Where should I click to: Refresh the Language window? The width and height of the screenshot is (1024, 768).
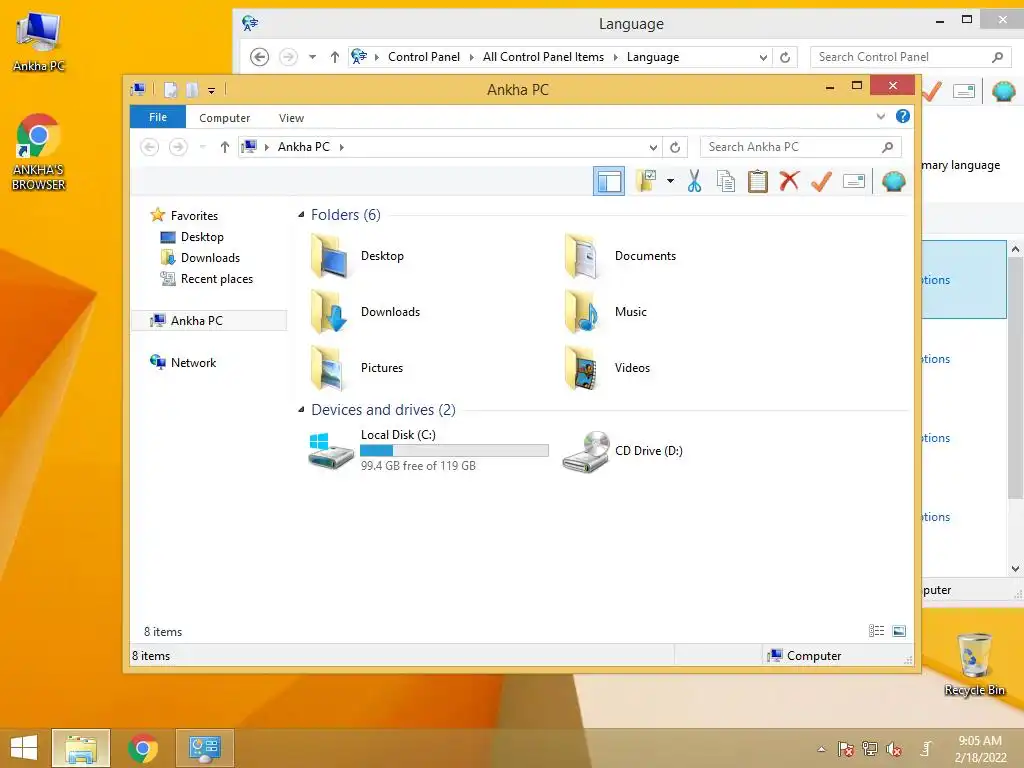pyautogui.click(x=785, y=57)
